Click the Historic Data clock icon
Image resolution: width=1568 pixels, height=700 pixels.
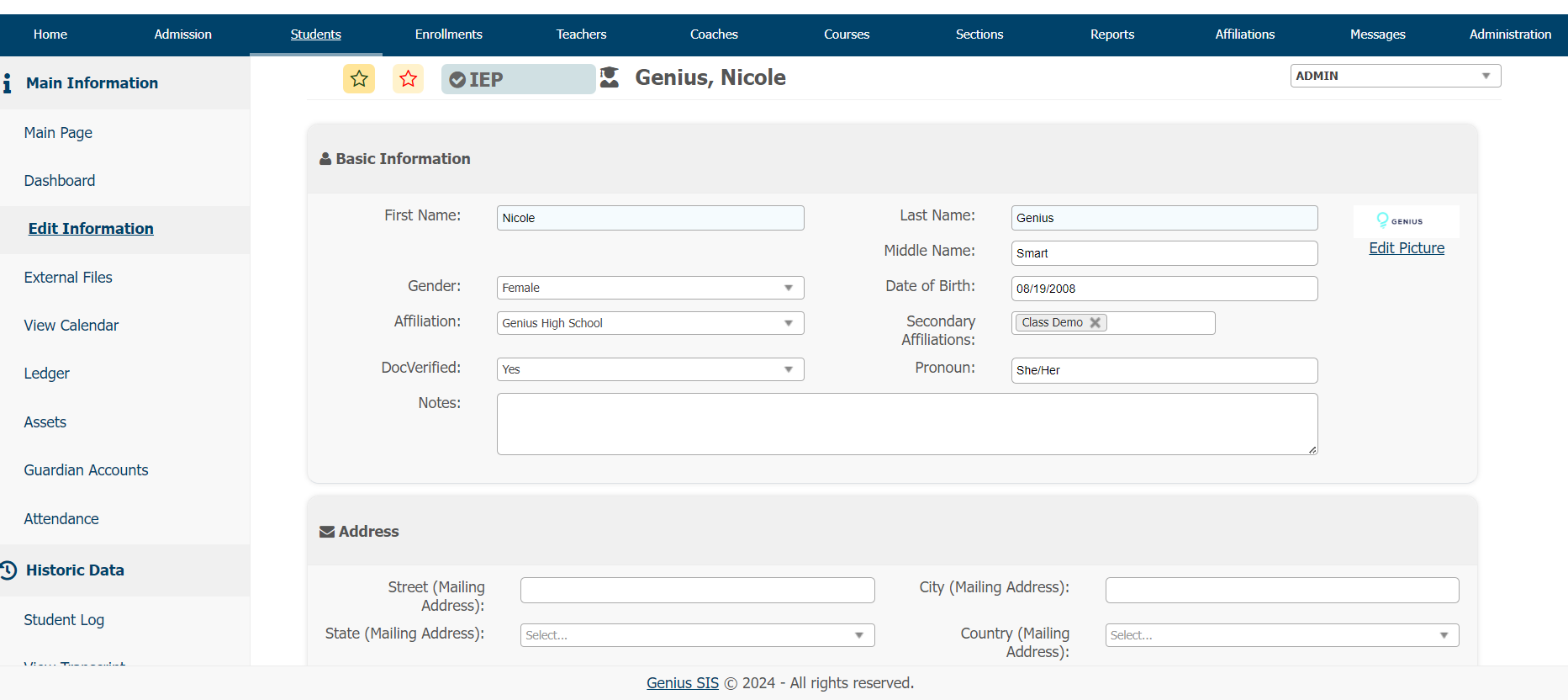tap(8, 570)
